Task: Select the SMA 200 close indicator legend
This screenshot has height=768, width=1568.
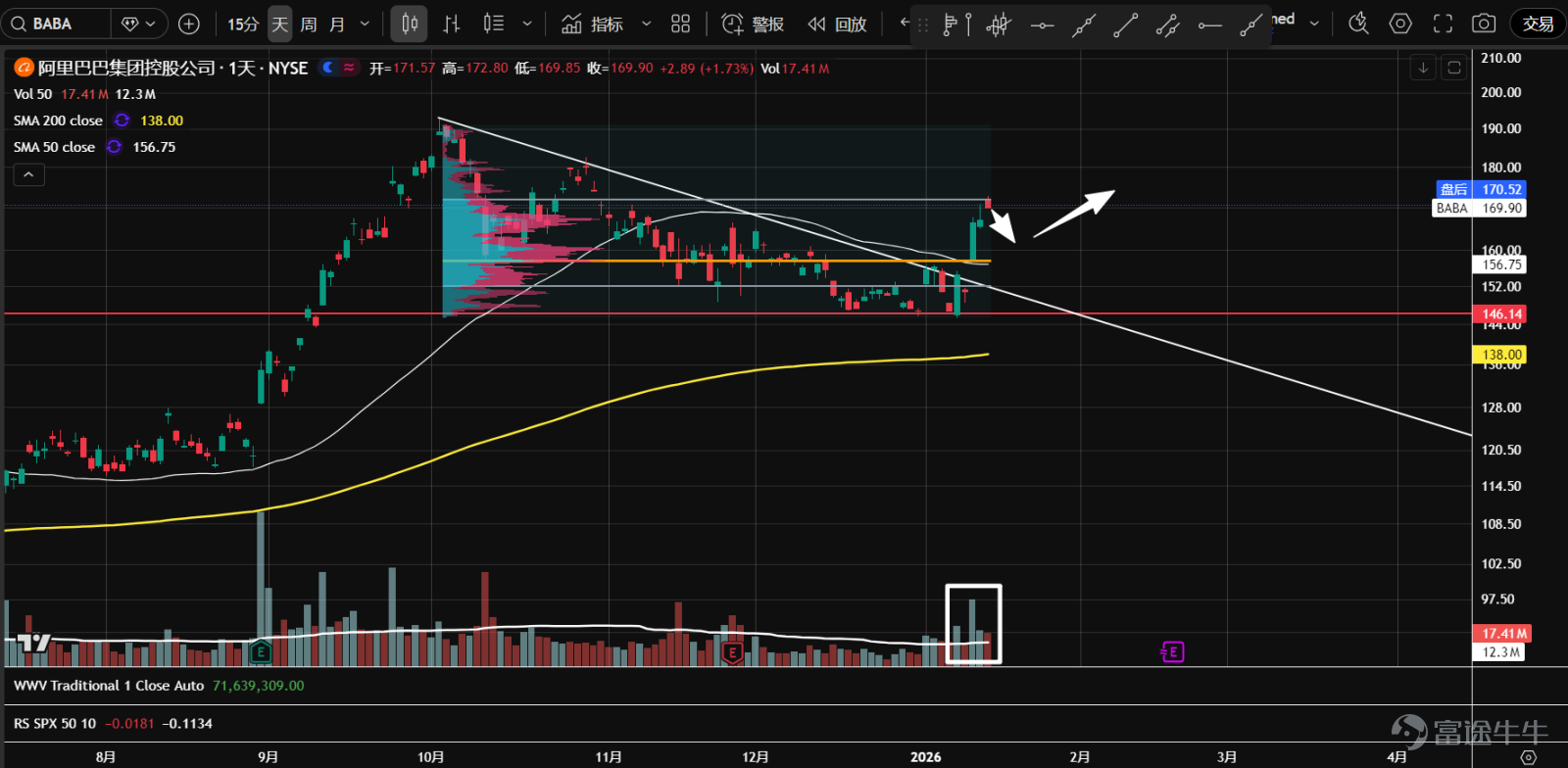Action: click(58, 120)
